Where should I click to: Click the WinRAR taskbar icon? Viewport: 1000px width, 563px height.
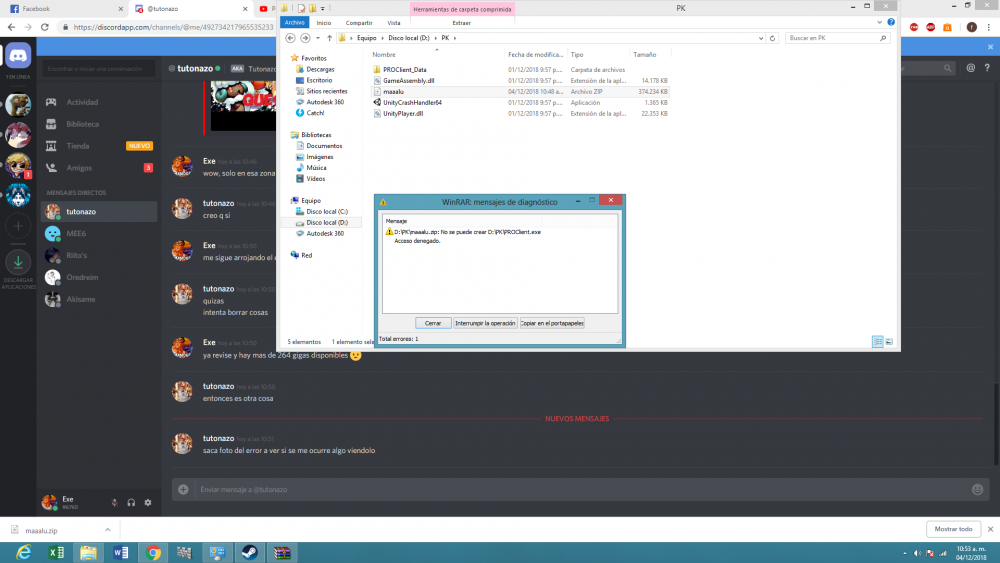(x=281, y=552)
